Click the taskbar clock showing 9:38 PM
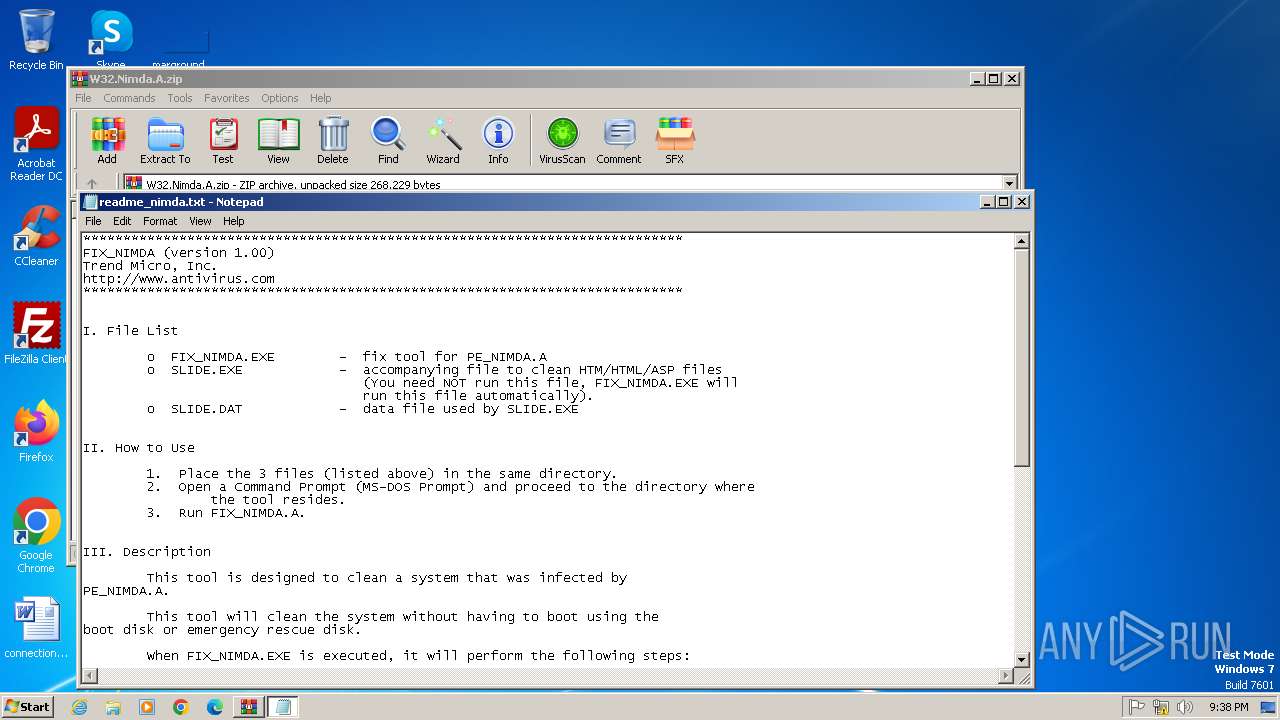This screenshot has height=720, width=1280. point(1228,707)
